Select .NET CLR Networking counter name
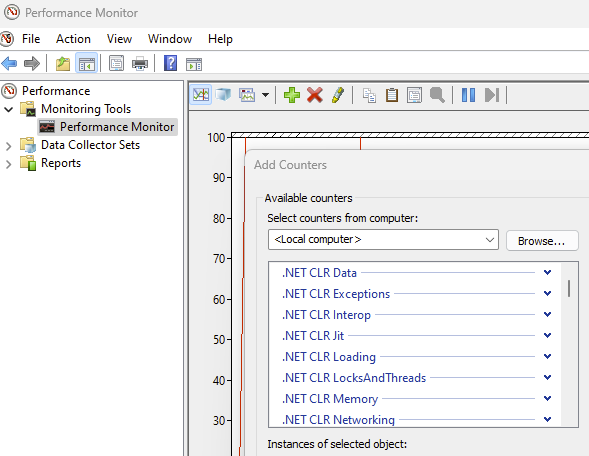Viewport: 589px width, 456px height. (338, 420)
